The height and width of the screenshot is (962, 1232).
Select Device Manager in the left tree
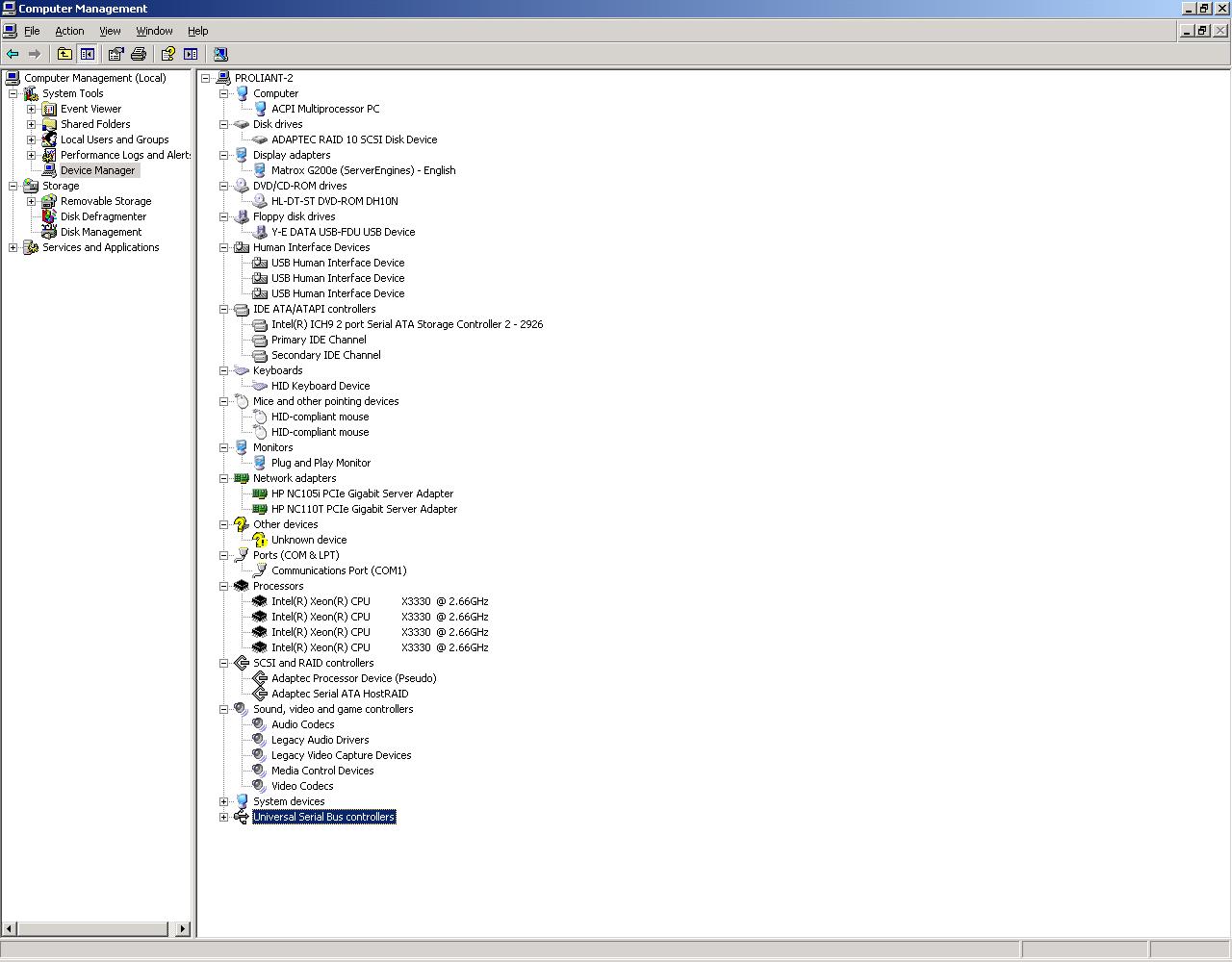[98, 170]
